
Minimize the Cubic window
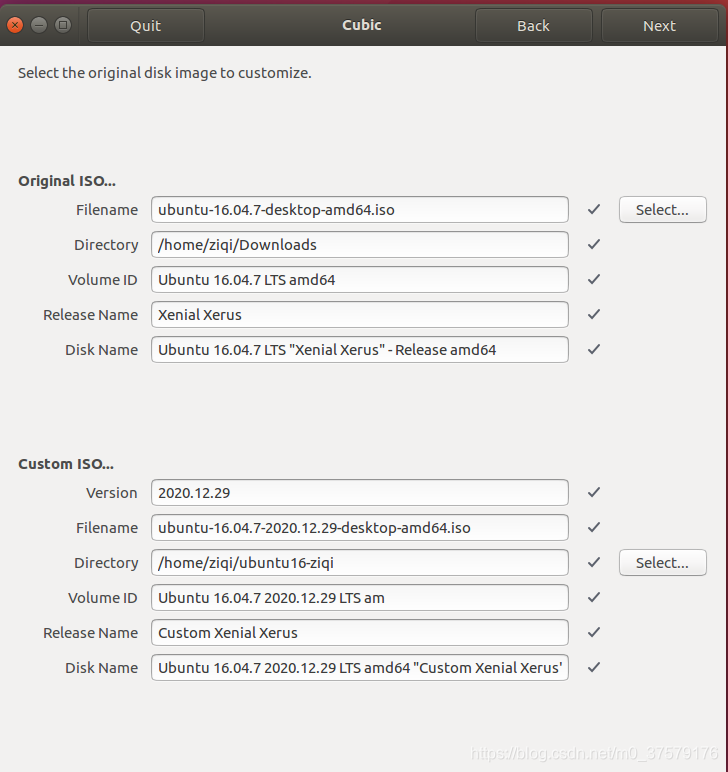(39, 25)
